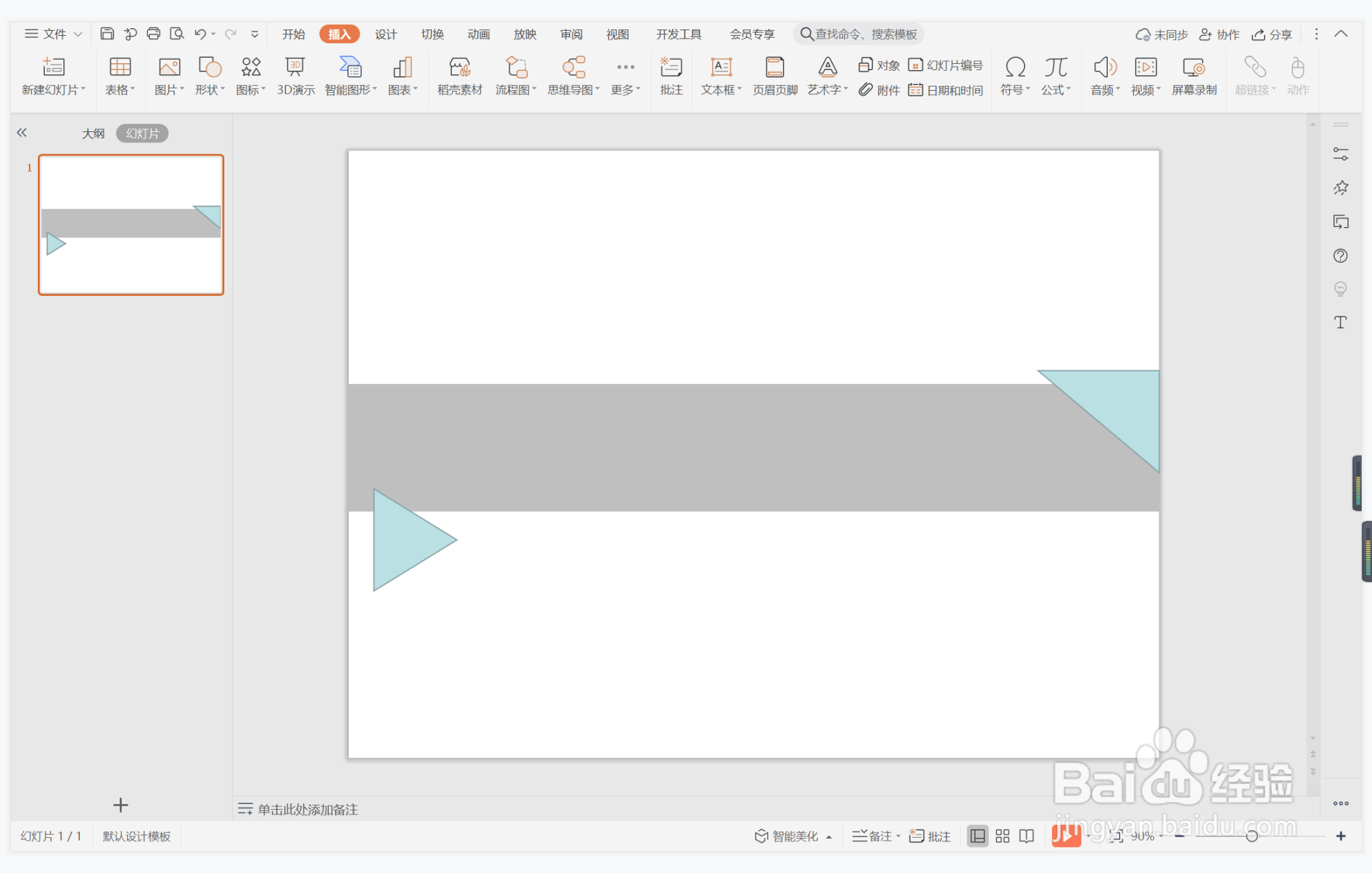Switch to the 设计 ribbon tab
The image size is (1372, 873).
385,34
